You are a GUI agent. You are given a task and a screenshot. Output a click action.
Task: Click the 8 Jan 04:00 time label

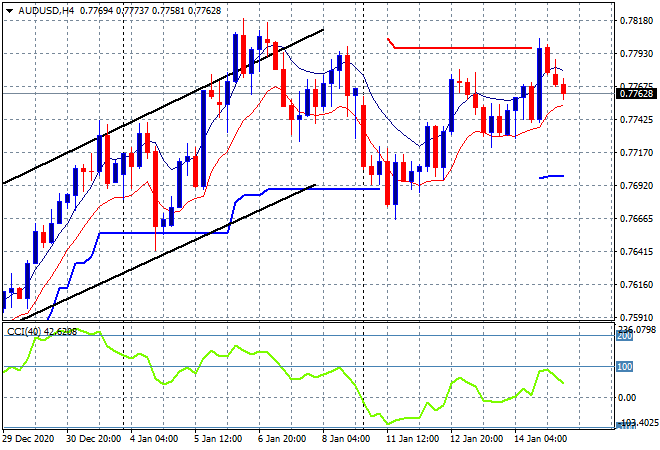[x=346, y=439]
